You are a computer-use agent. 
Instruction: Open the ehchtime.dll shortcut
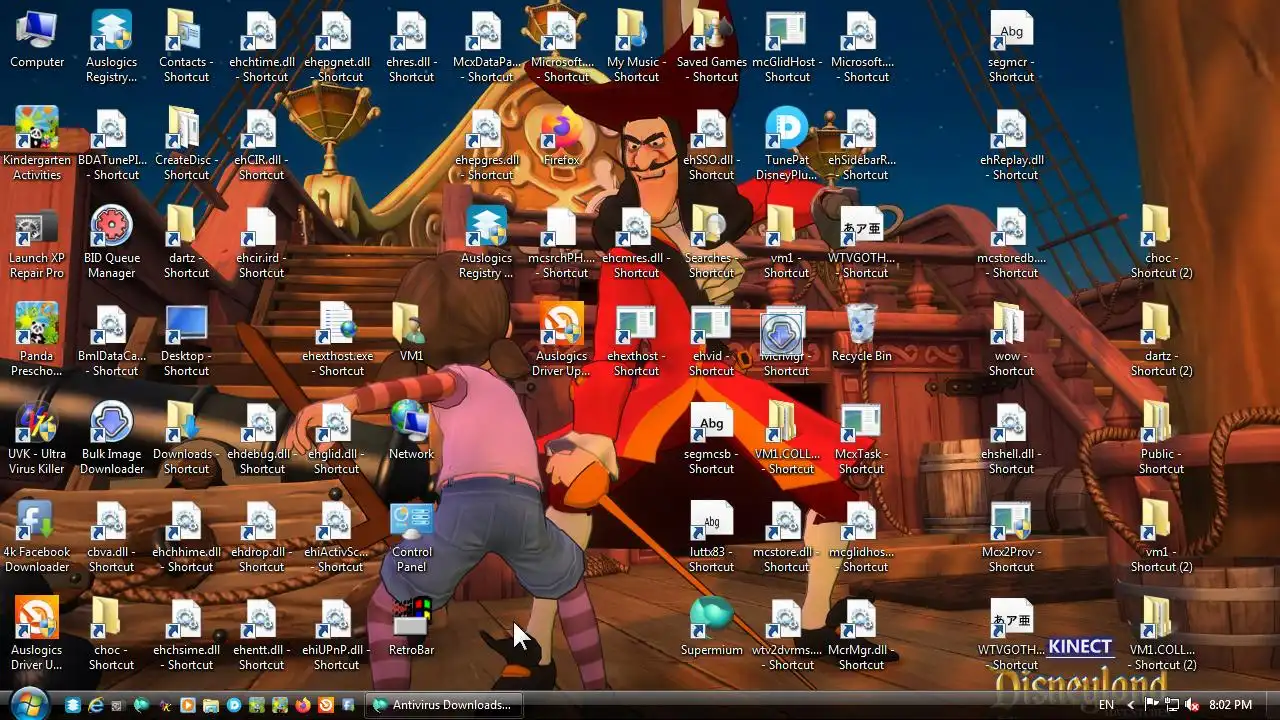pos(261,47)
